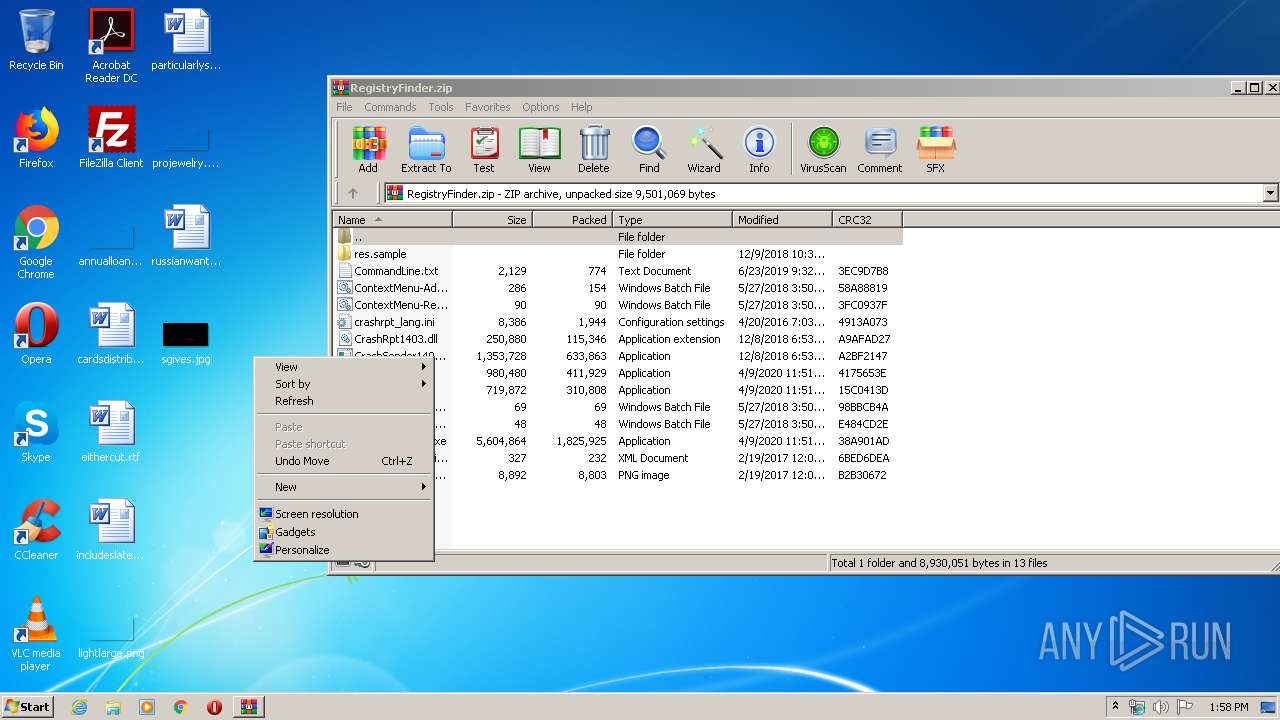Sort file list by Name column

pyautogui.click(x=393, y=220)
